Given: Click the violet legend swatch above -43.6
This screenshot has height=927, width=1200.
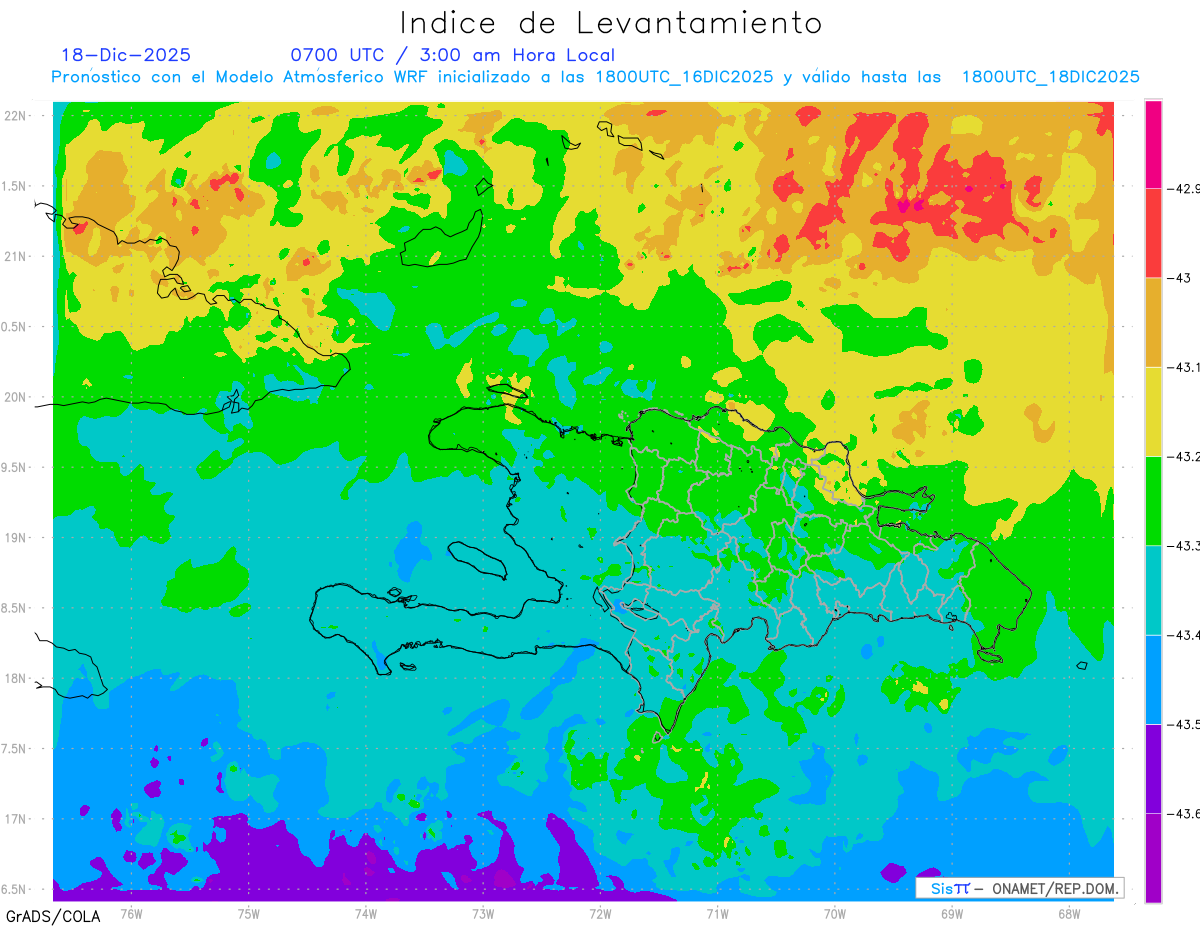Looking at the screenshot, I should pos(1153,768).
